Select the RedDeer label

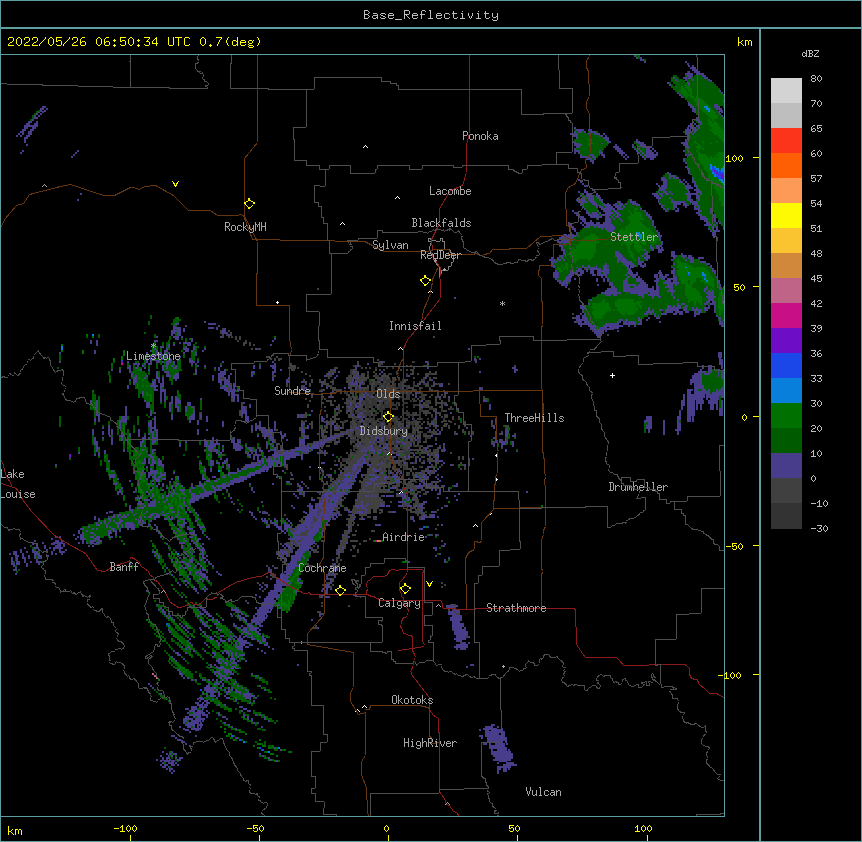[x=440, y=255]
